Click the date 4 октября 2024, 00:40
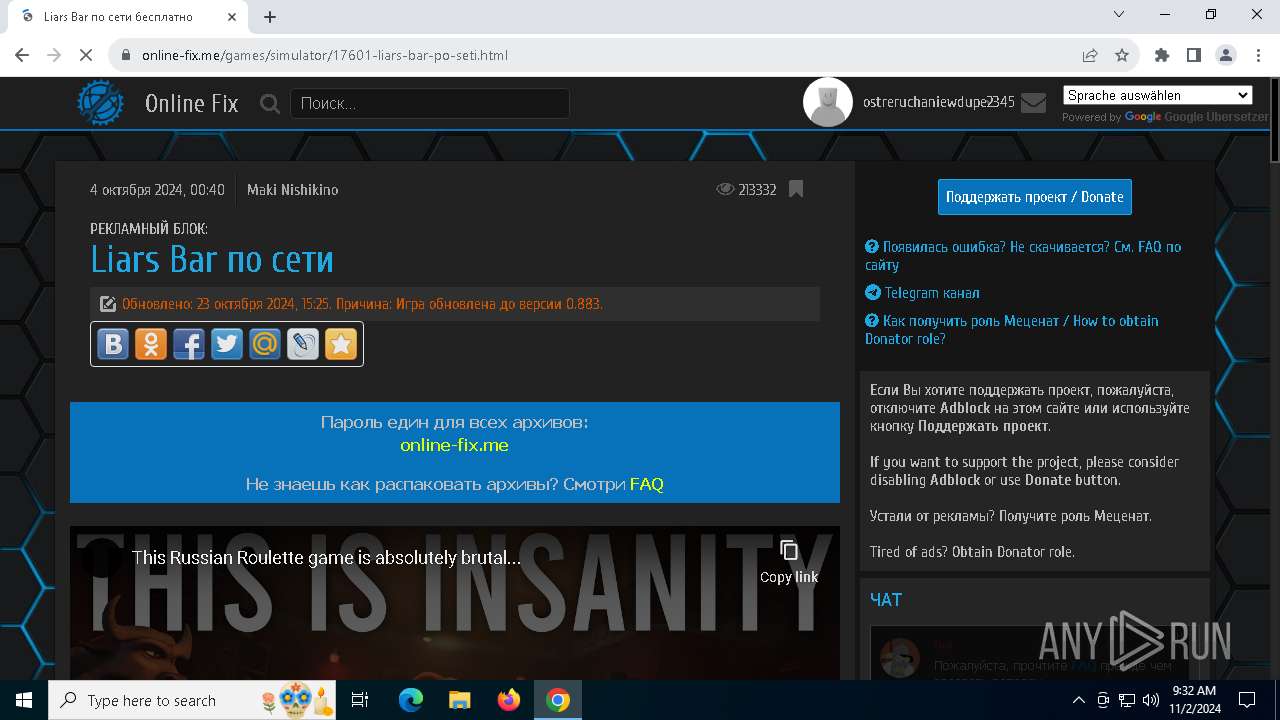 [x=157, y=189]
